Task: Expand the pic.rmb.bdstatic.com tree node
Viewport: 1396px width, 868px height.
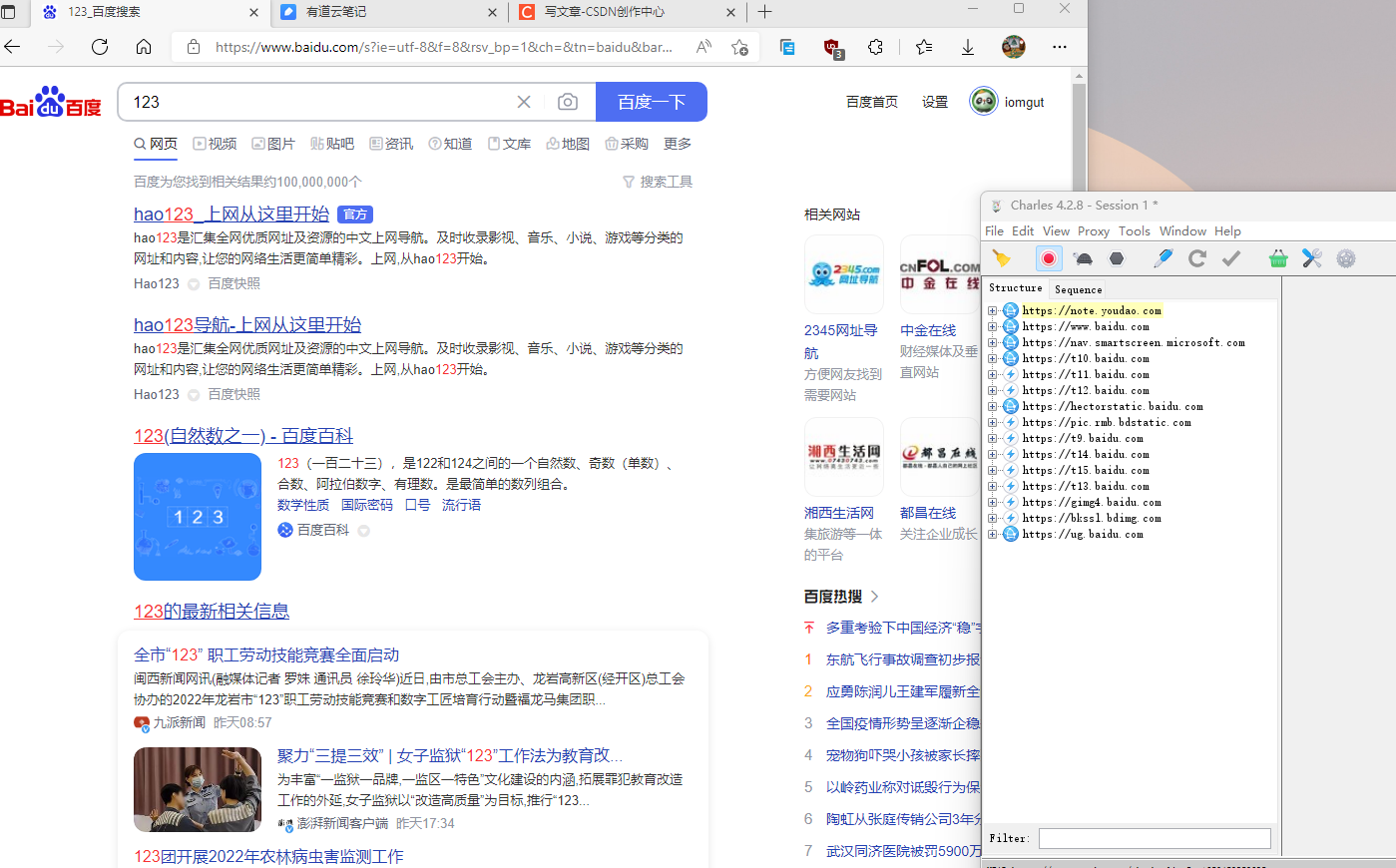Action: point(992,422)
